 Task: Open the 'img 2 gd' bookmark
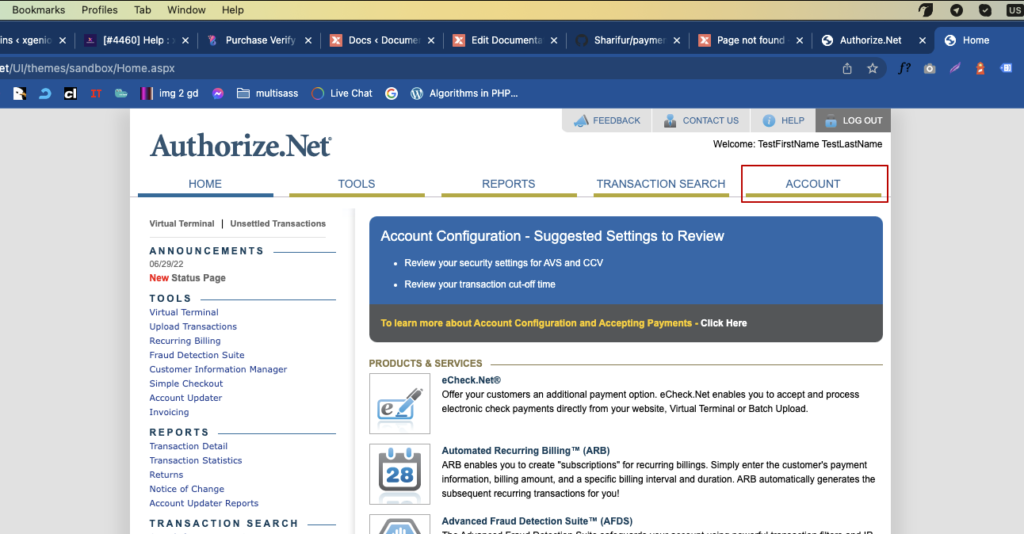tap(169, 93)
